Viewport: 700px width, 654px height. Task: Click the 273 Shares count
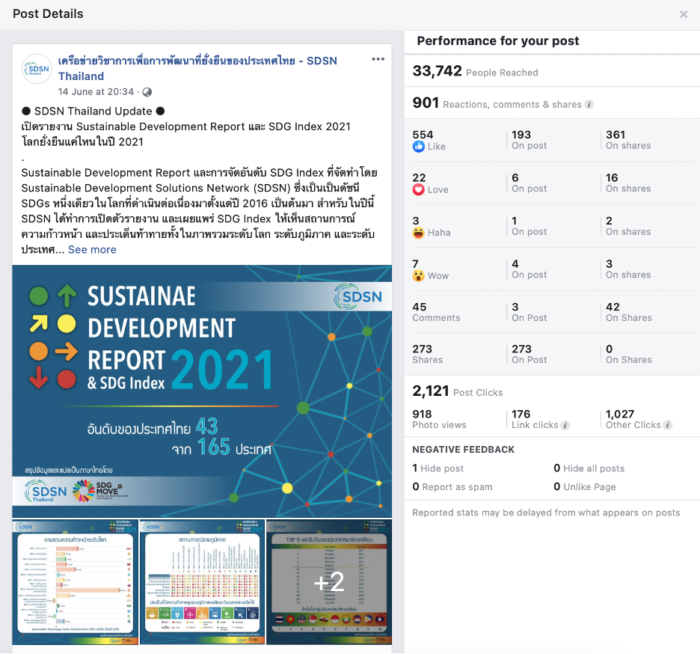(422, 349)
